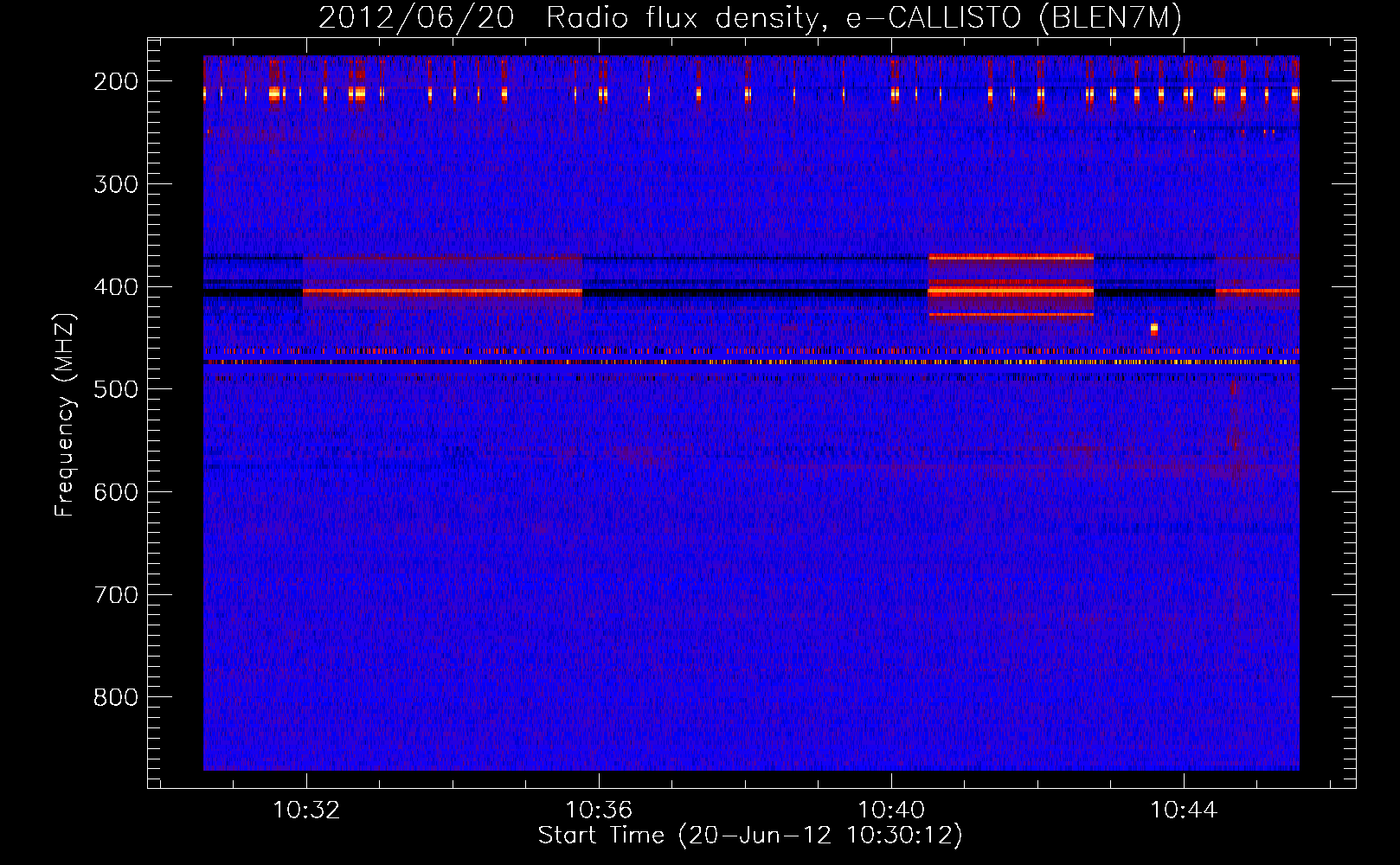The width and height of the screenshot is (1400, 865).
Task: Click the "Frequency (MHZ)" axis label
Action: pyautogui.click(x=65, y=414)
